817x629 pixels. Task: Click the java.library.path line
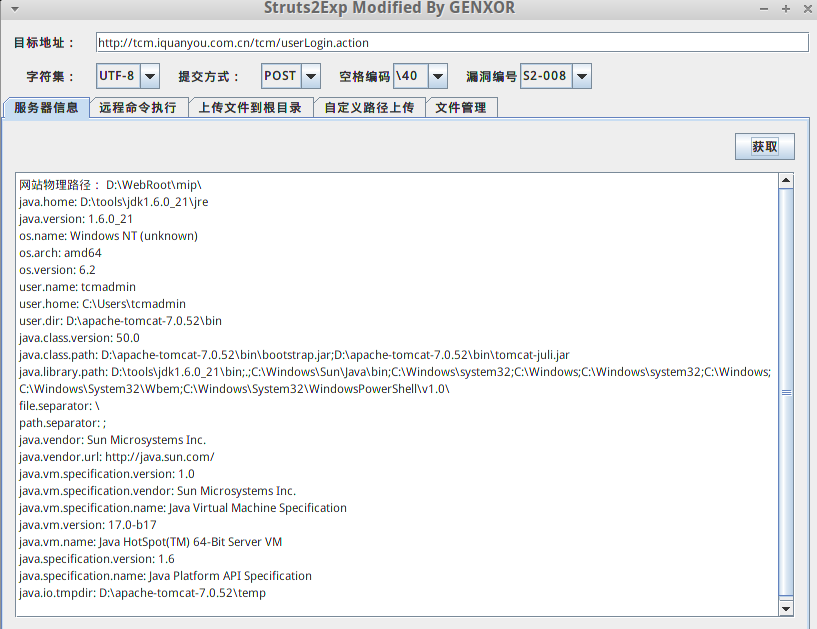click(395, 372)
